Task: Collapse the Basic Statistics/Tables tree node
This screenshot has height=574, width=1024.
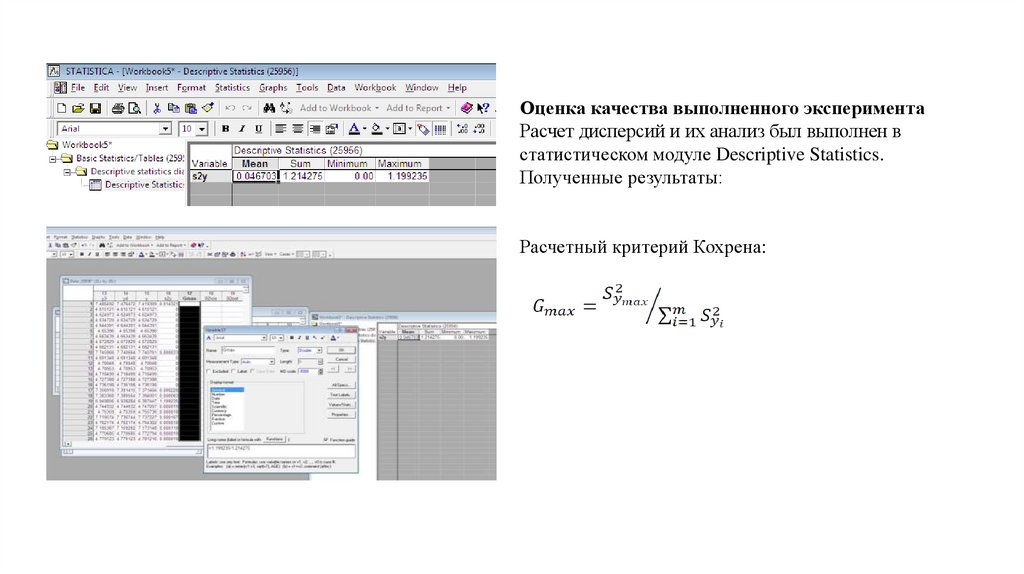Action: pyautogui.click(x=55, y=158)
